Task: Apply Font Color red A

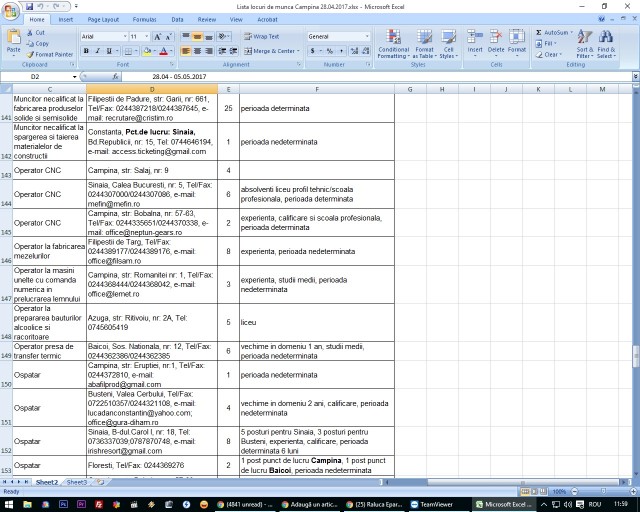Action: click(164, 51)
